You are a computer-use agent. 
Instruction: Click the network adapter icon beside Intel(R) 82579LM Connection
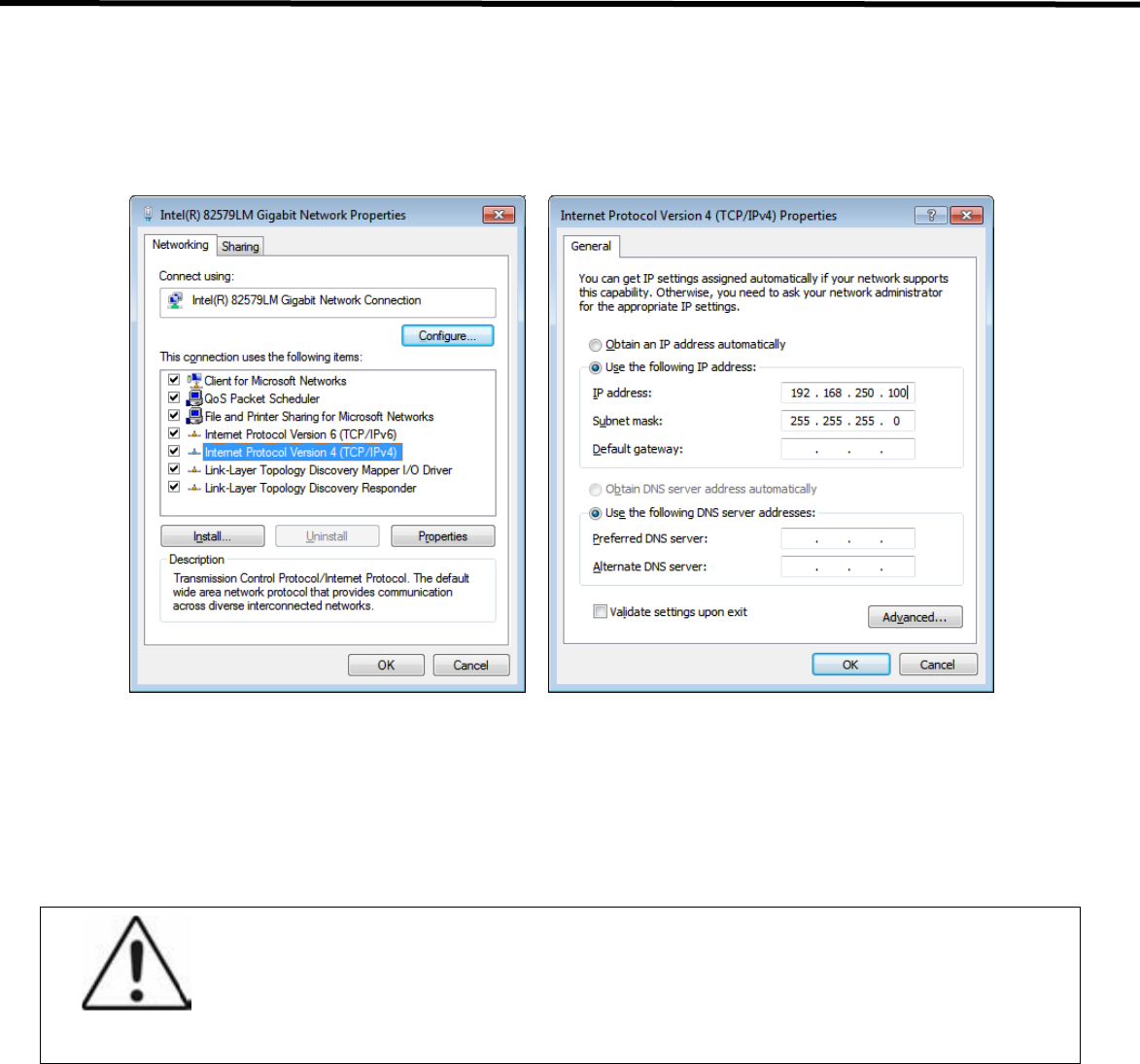coord(175,300)
